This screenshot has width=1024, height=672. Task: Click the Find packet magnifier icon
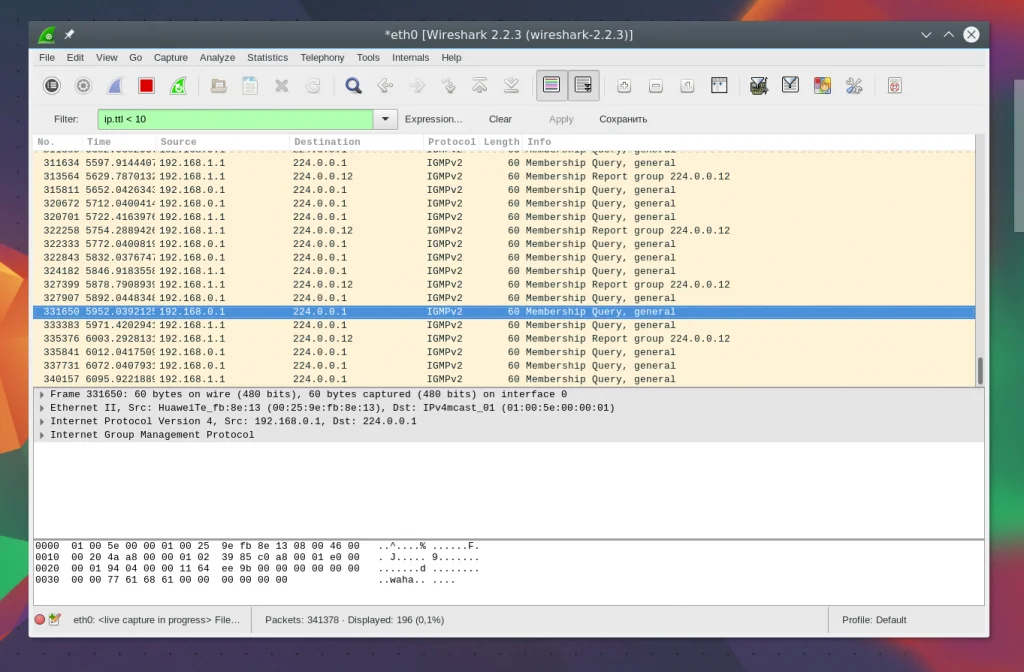pos(353,86)
